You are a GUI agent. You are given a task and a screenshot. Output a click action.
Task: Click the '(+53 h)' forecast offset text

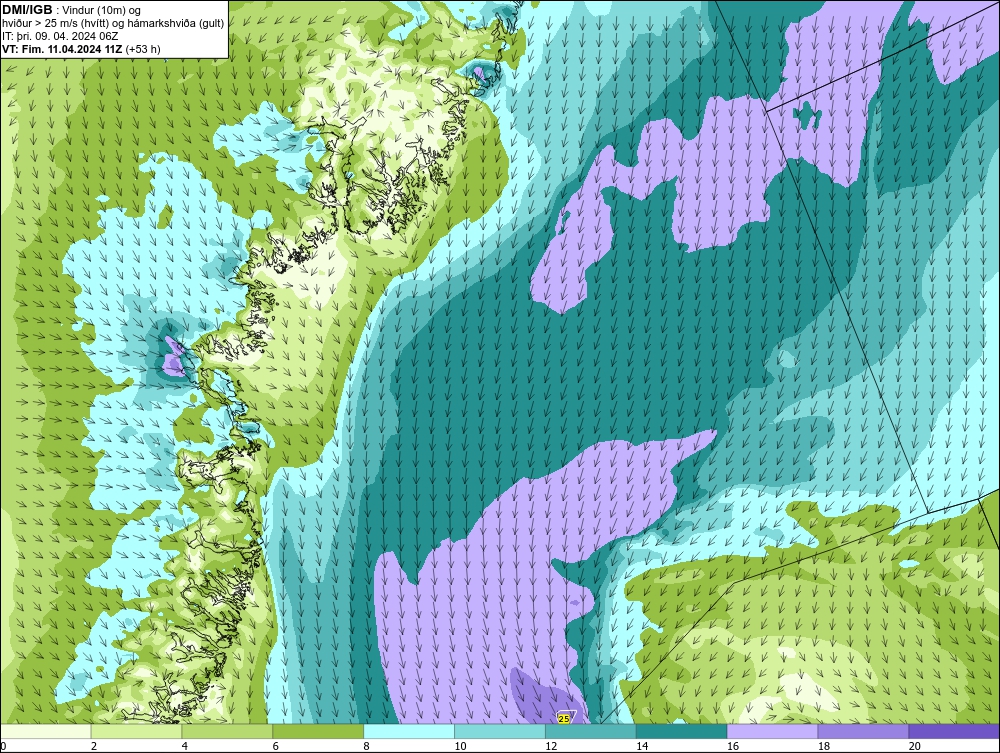pos(143,49)
